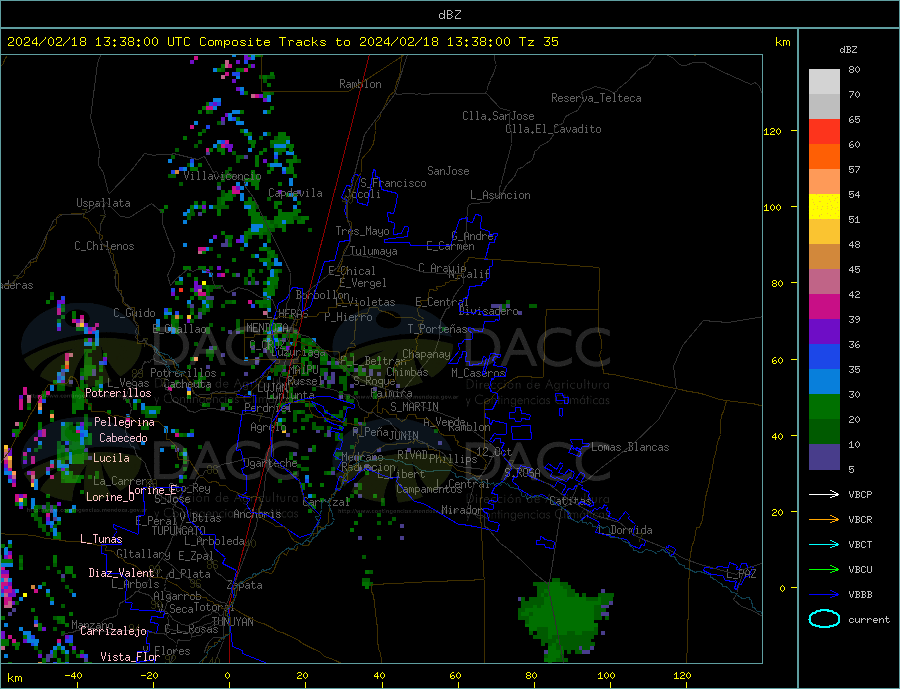900x689 pixels.
Task: Click the Reserva_Telteca map label
Action: [x=596, y=98]
